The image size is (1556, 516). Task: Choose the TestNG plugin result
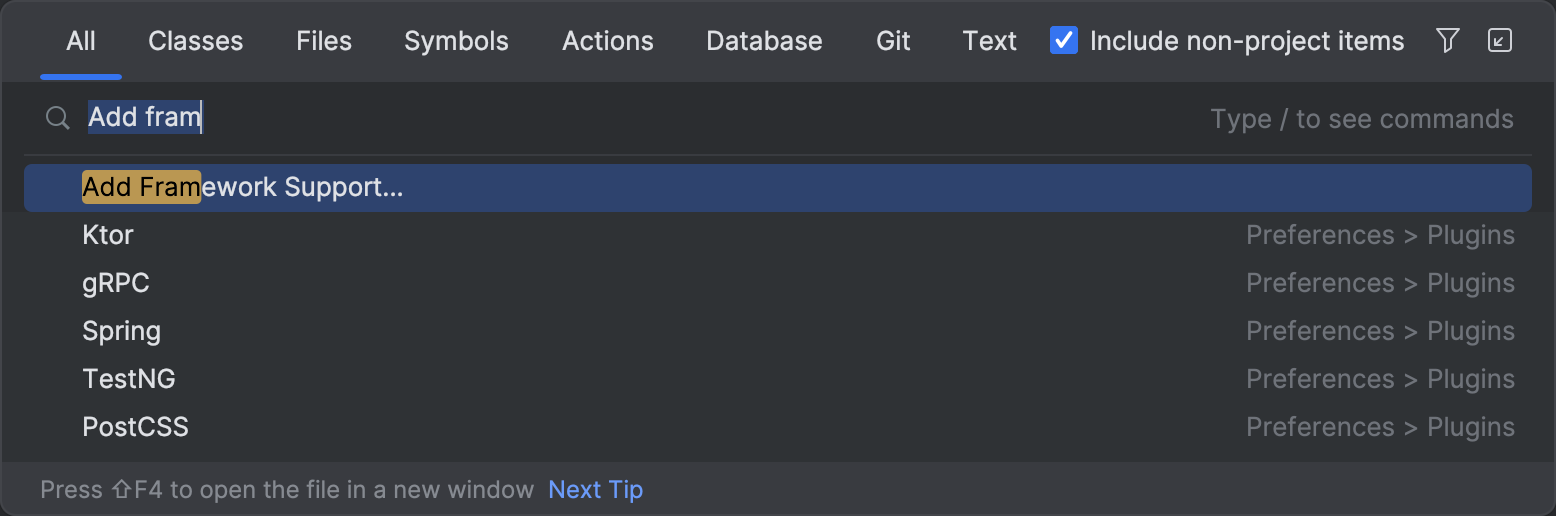129,379
